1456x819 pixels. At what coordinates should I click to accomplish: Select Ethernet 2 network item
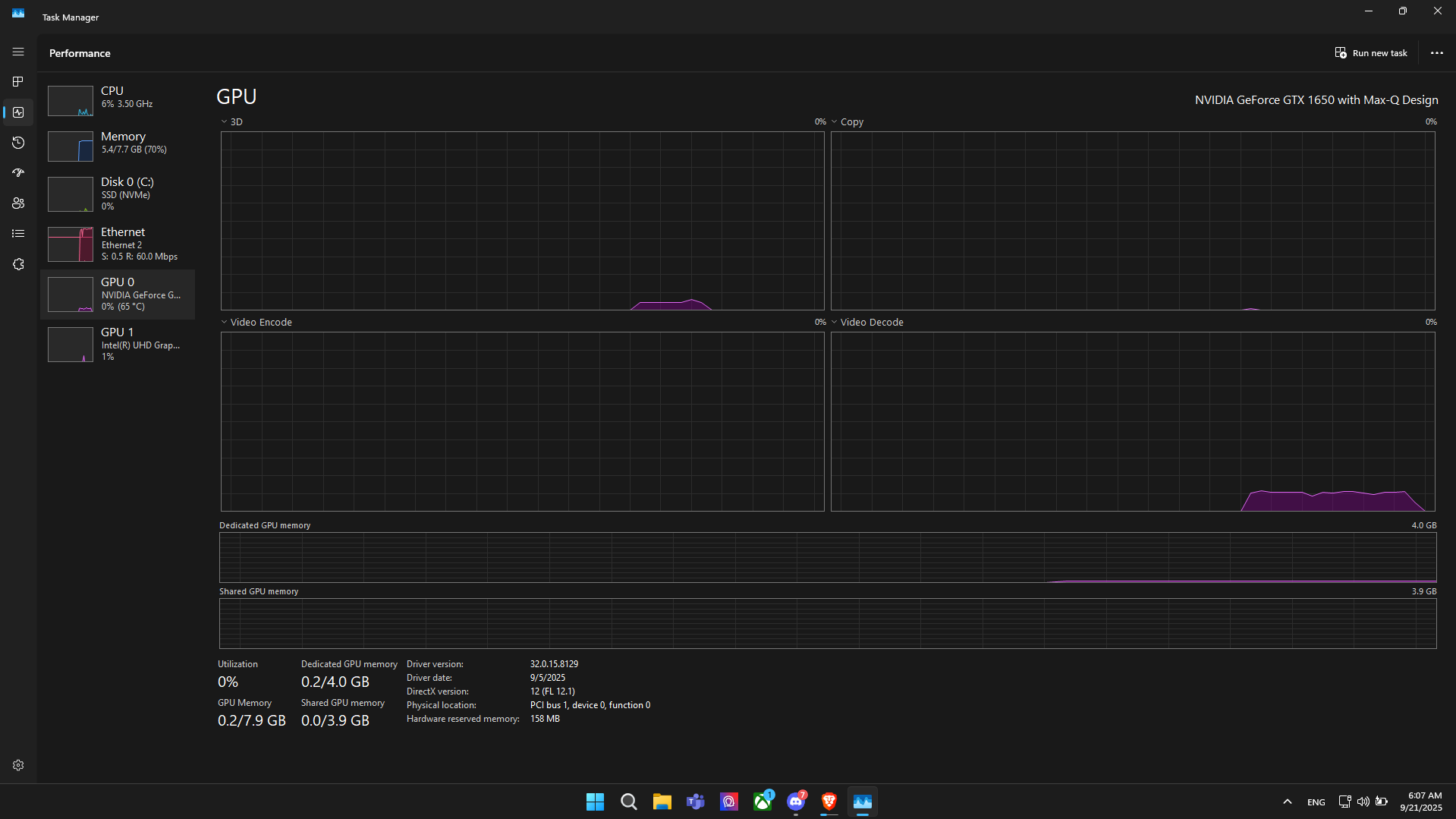pos(118,244)
